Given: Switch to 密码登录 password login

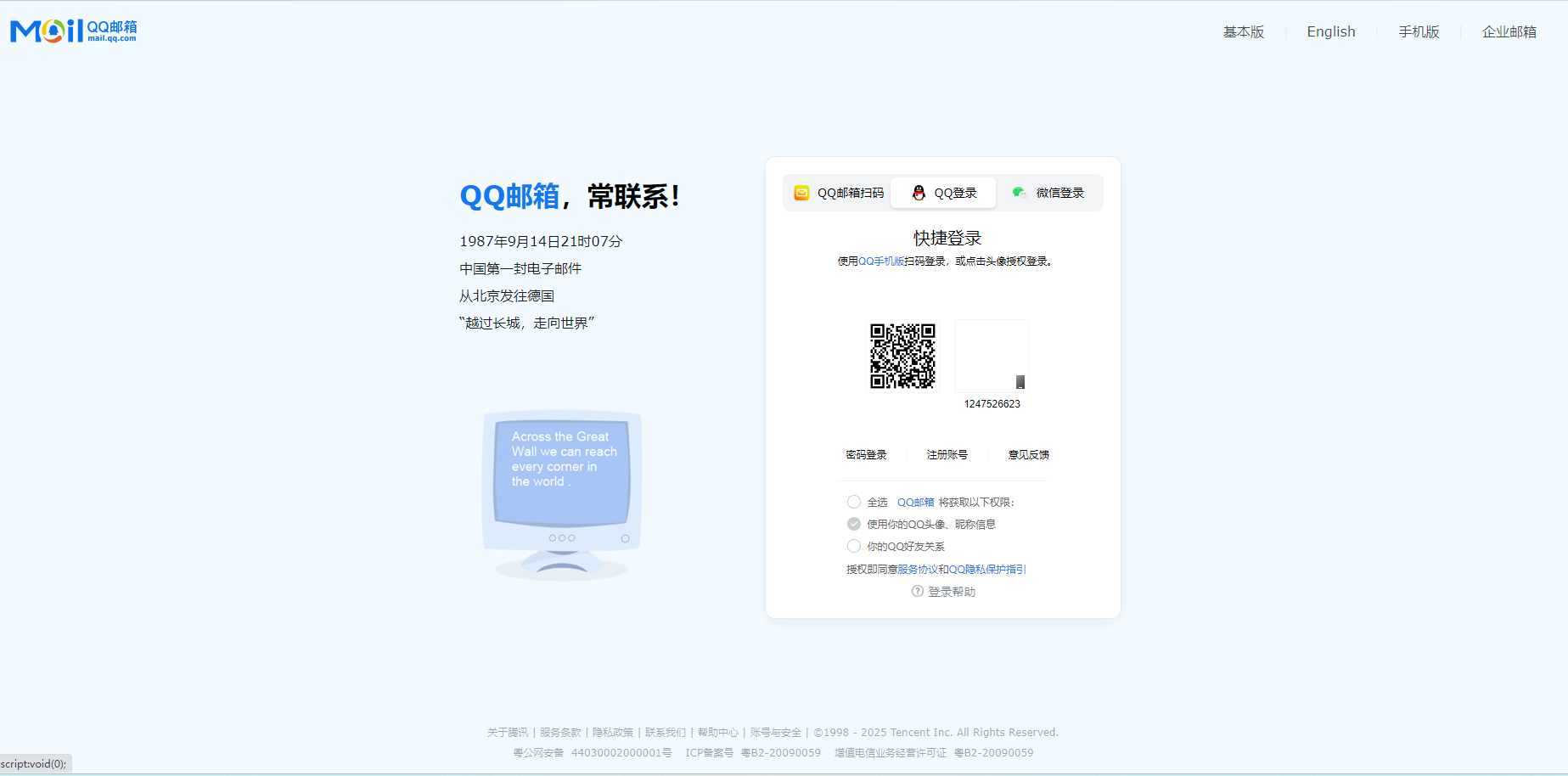Looking at the screenshot, I should 867,454.
